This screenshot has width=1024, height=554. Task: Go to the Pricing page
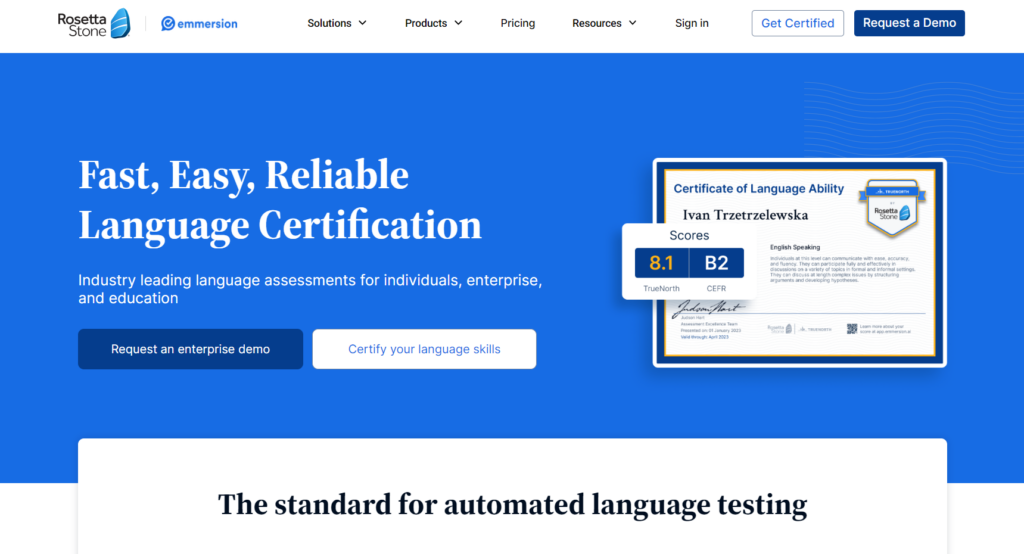pyautogui.click(x=518, y=23)
